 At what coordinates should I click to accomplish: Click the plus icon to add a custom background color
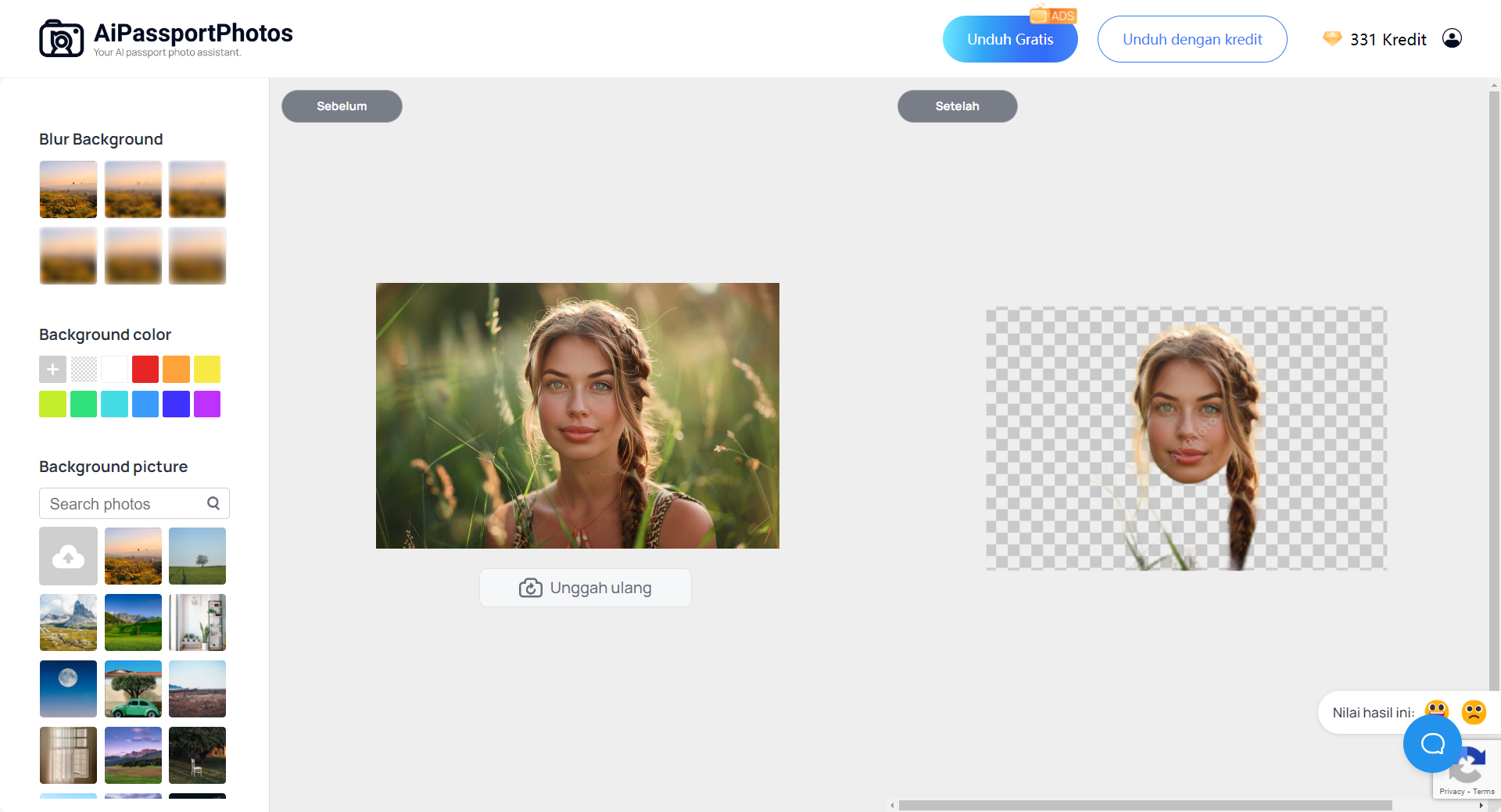click(x=52, y=369)
